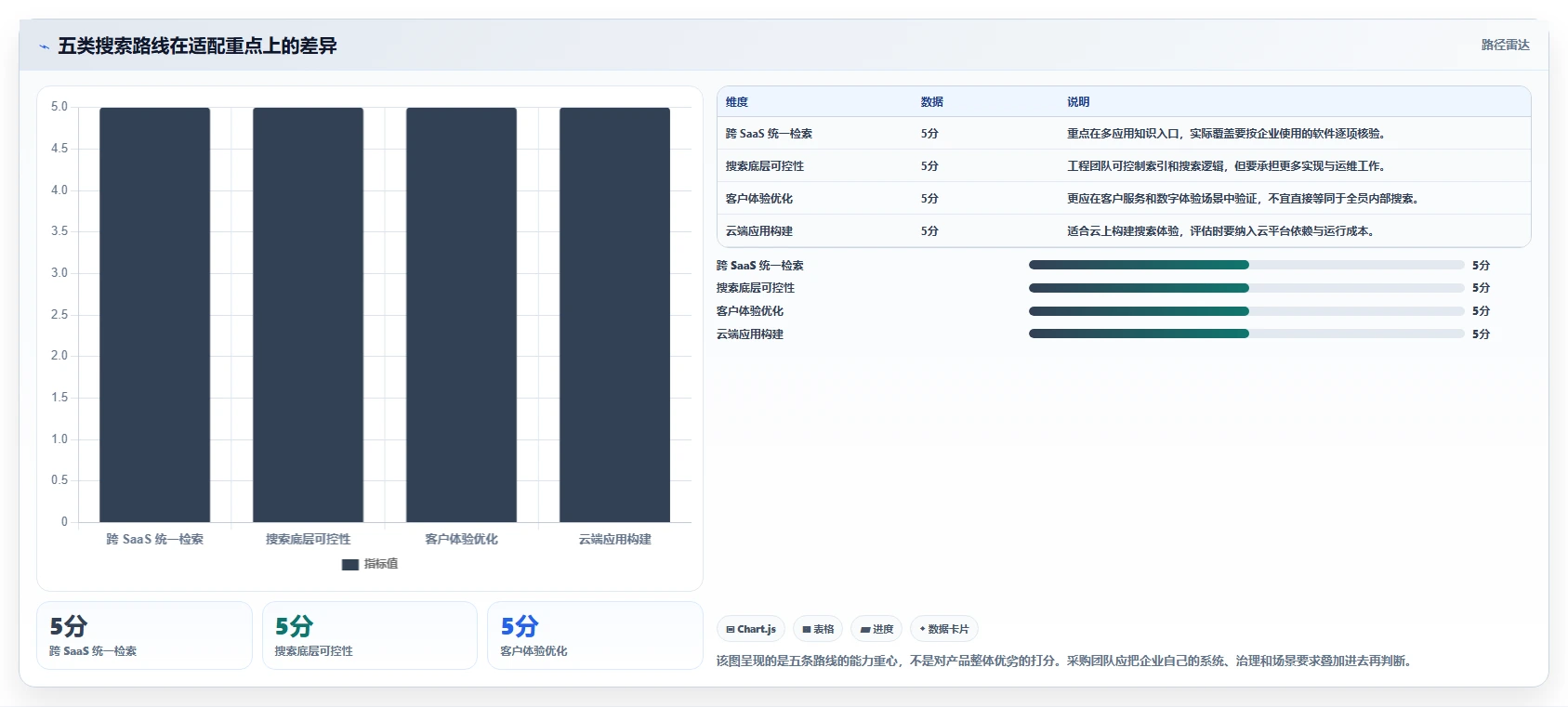This screenshot has height=707, width=1568.
Task: Click the 云端应用构建 chart bar
Action: 615,315
